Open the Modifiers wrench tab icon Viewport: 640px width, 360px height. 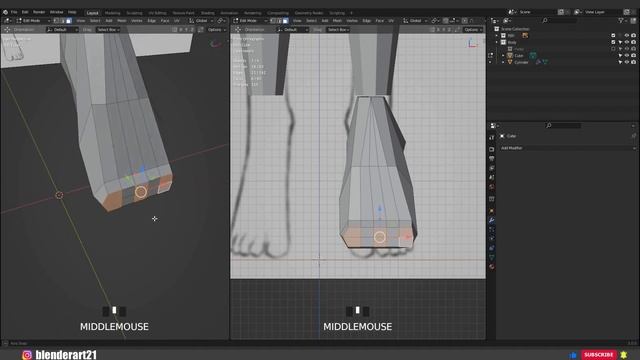492,220
